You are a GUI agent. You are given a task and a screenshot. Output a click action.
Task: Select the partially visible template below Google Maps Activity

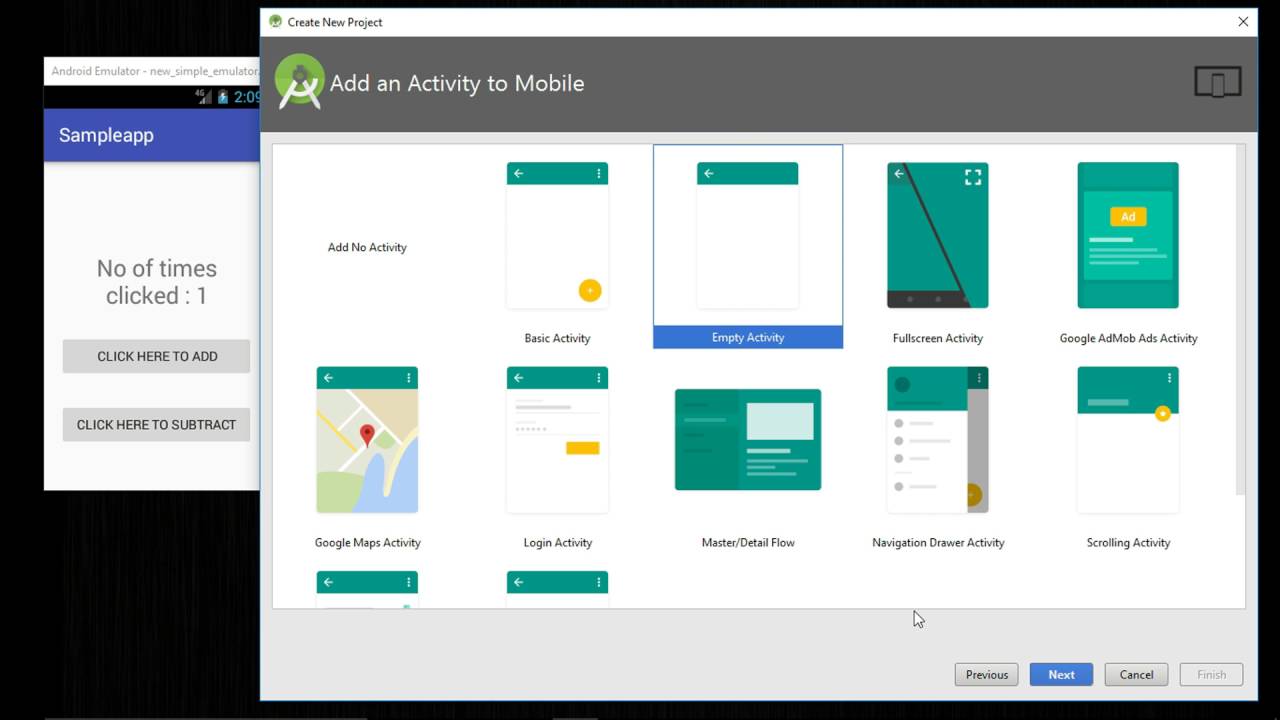367,588
